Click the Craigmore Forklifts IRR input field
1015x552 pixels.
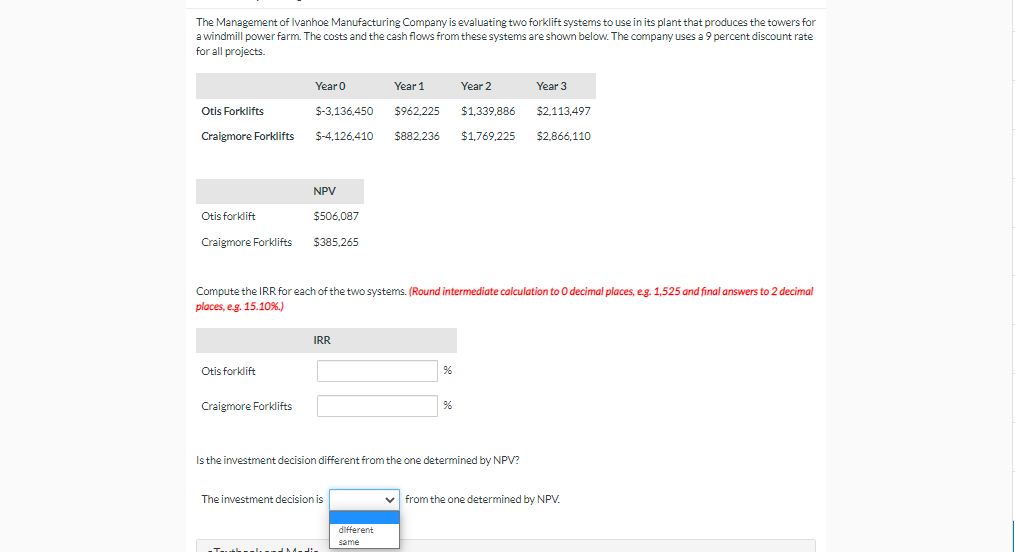pyautogui.click(x=377, y=406)
